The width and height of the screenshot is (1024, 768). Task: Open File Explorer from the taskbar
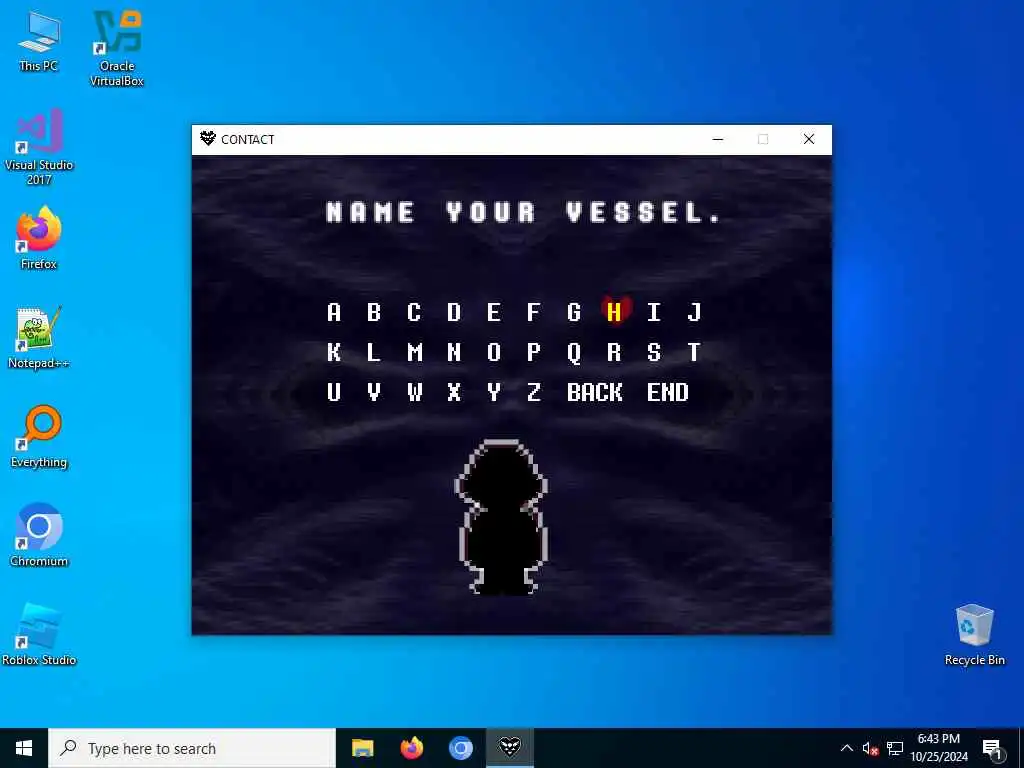coord(362,748)
